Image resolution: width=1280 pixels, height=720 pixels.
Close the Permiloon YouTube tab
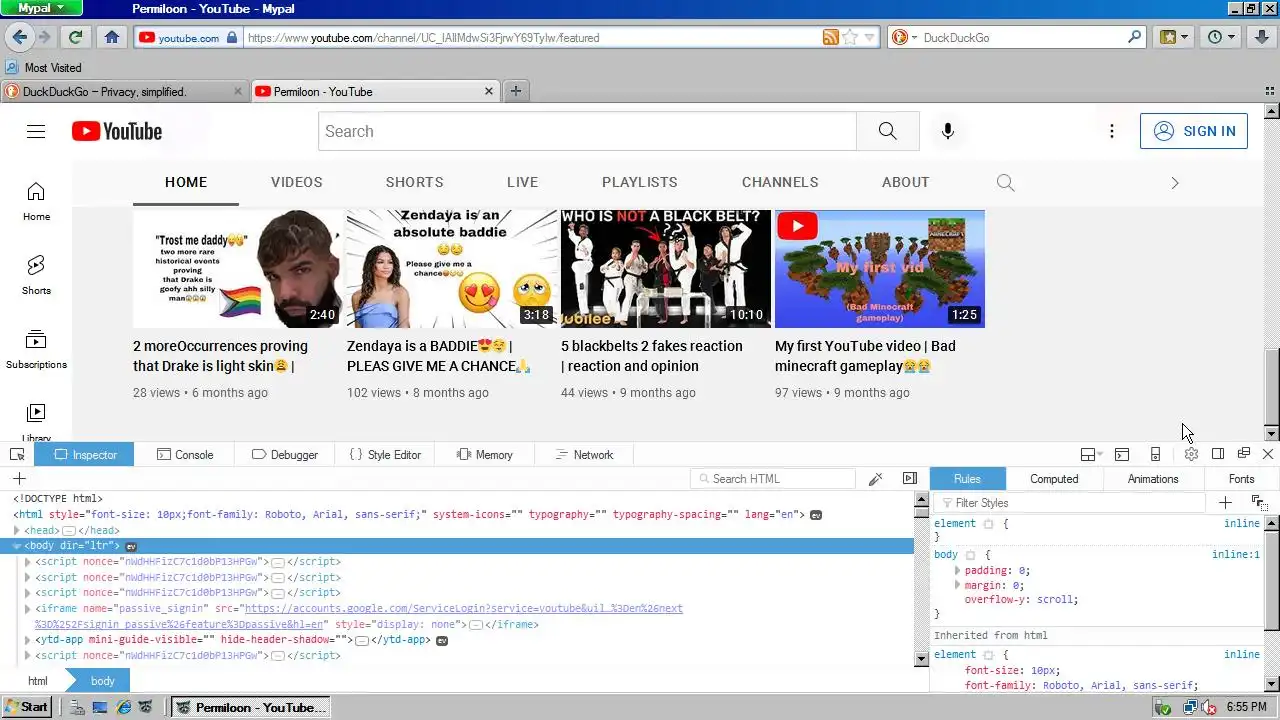click(489, 91)
